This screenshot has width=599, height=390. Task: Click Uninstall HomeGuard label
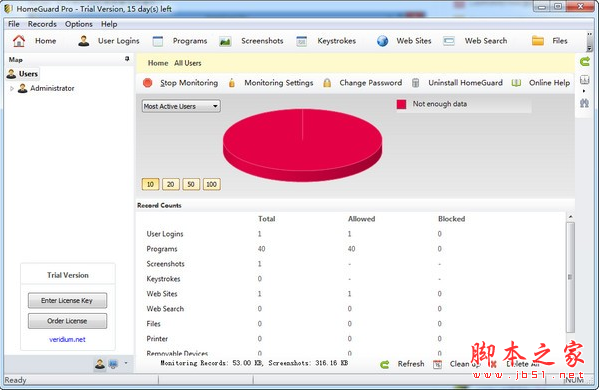[465, 83]
